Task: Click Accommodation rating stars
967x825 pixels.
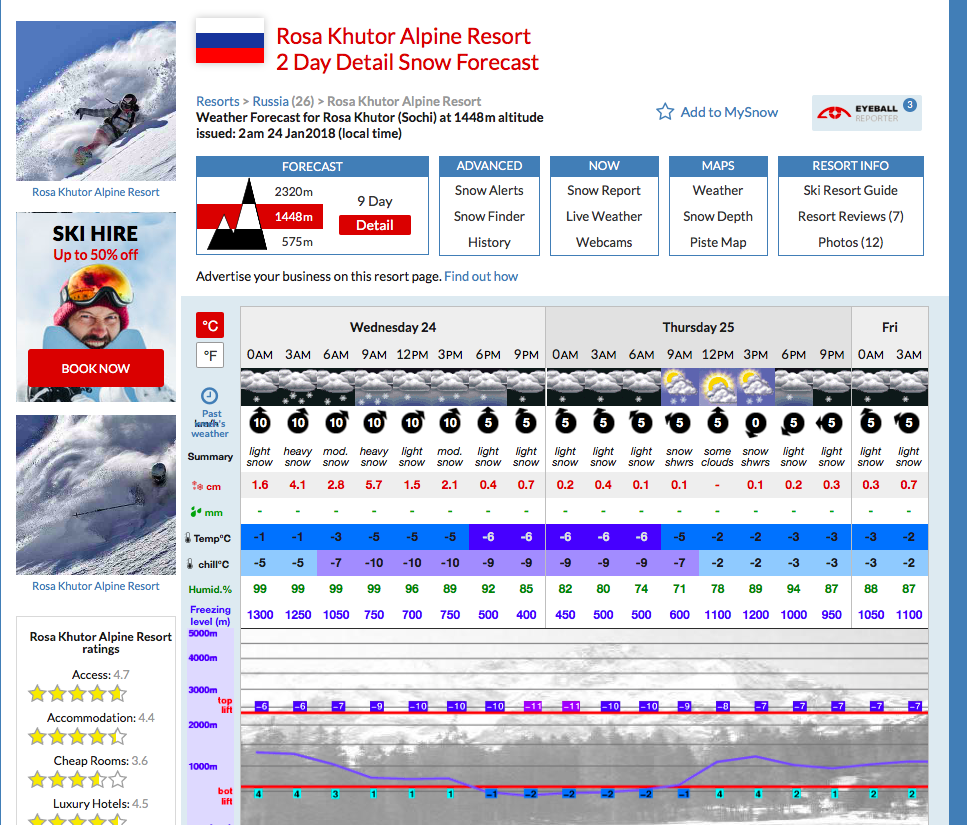Action: click(x=77, y=736)
